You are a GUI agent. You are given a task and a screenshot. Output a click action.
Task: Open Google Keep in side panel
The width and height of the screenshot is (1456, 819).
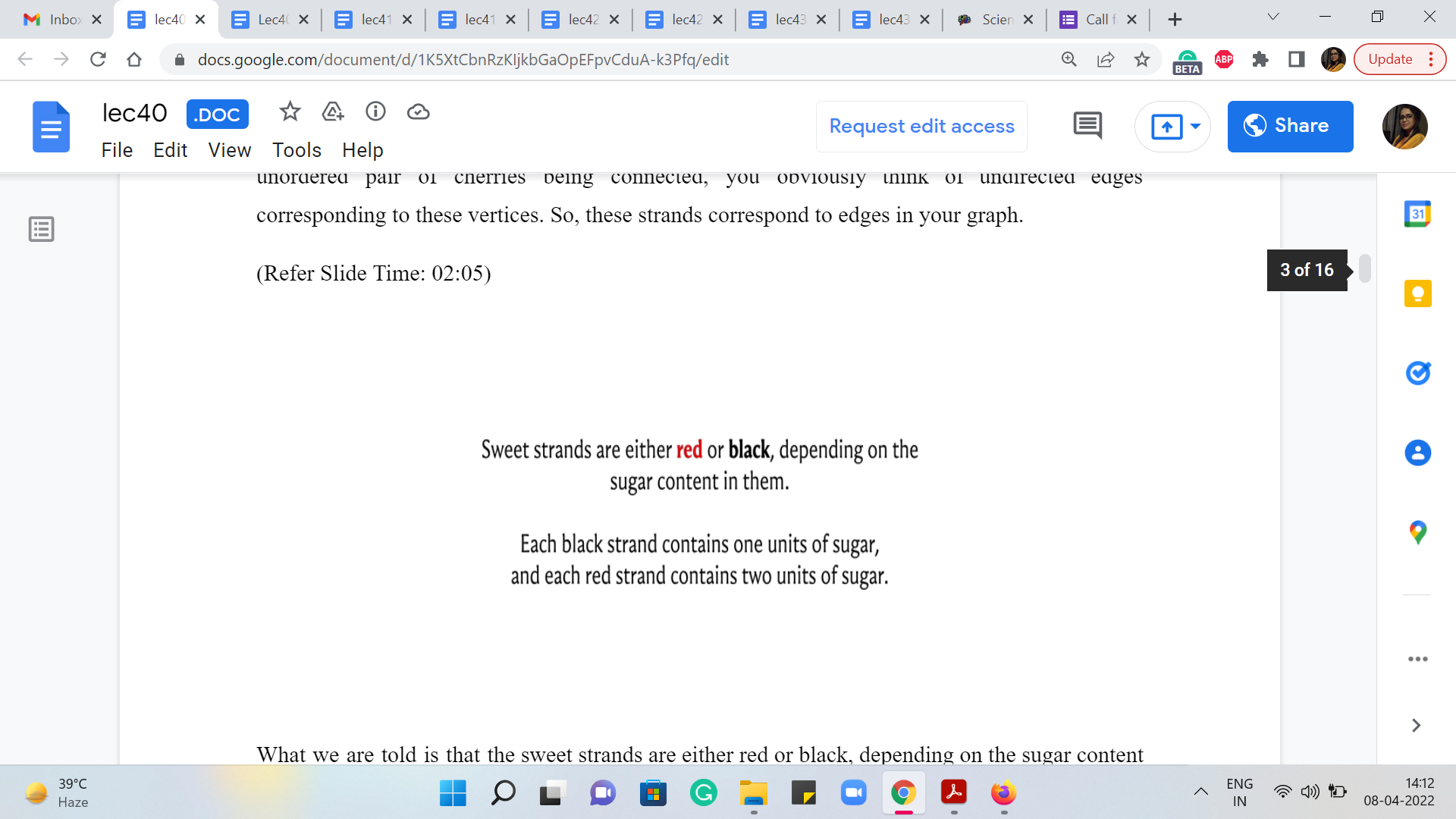pyautogui.click(x=1417, y=293)
